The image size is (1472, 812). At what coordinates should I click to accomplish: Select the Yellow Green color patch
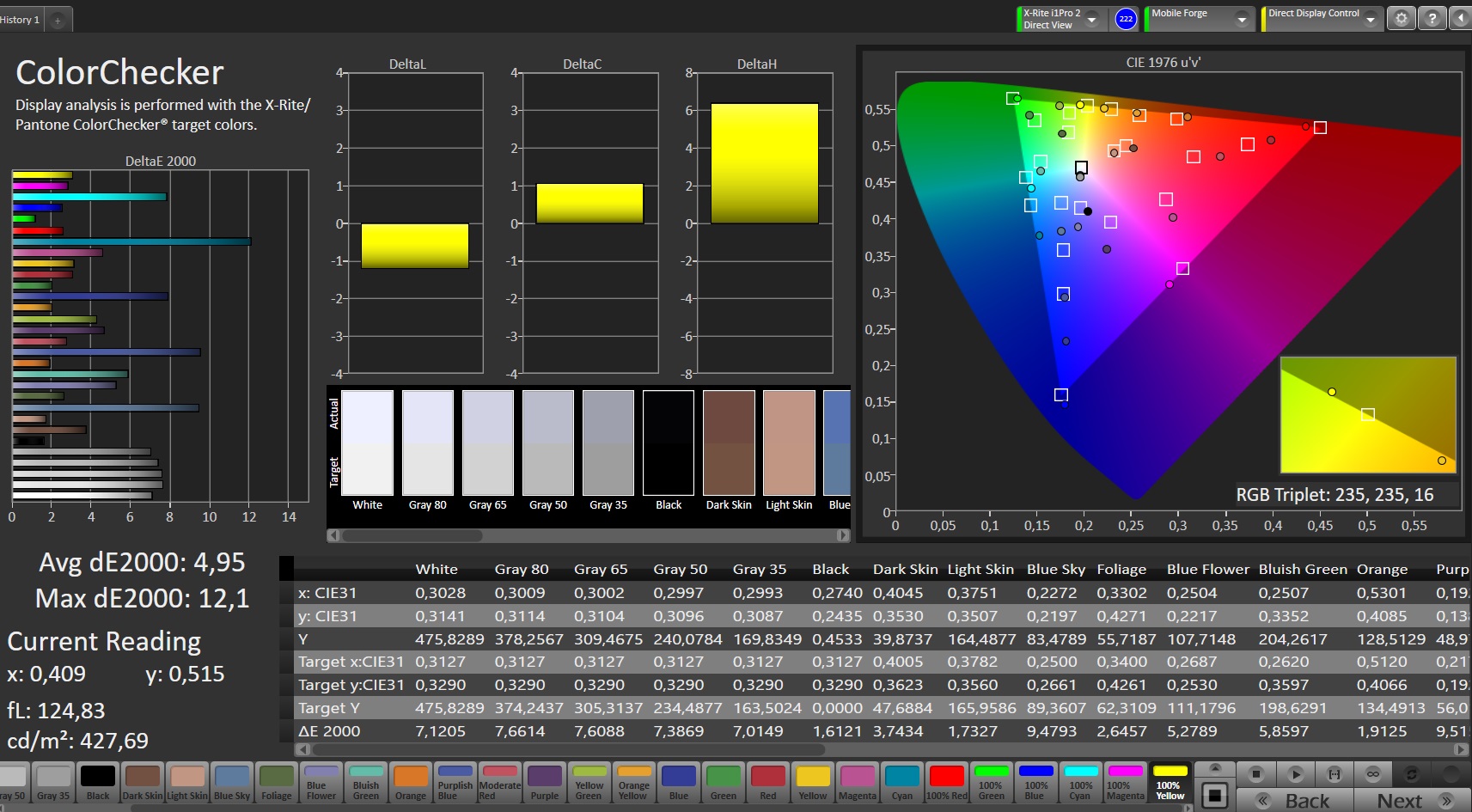589,783
